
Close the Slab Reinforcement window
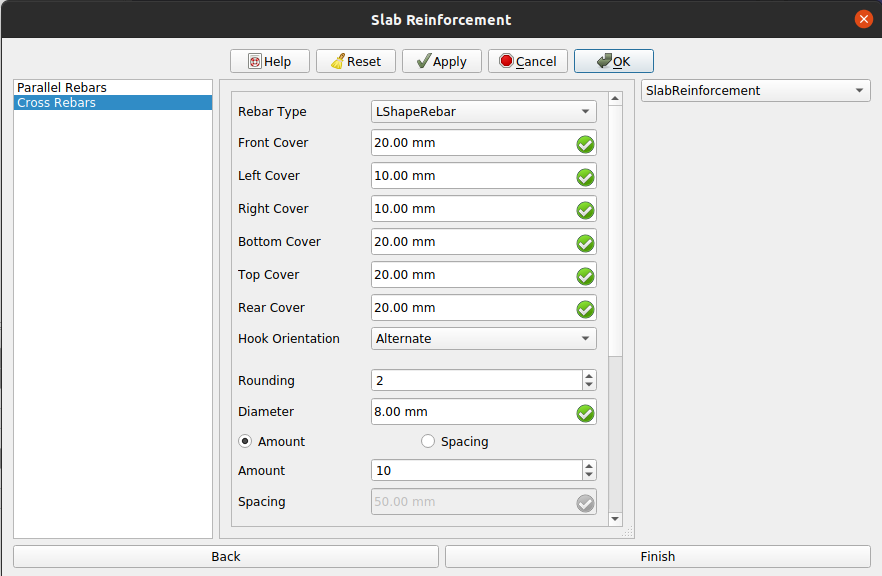pos(863,19)
